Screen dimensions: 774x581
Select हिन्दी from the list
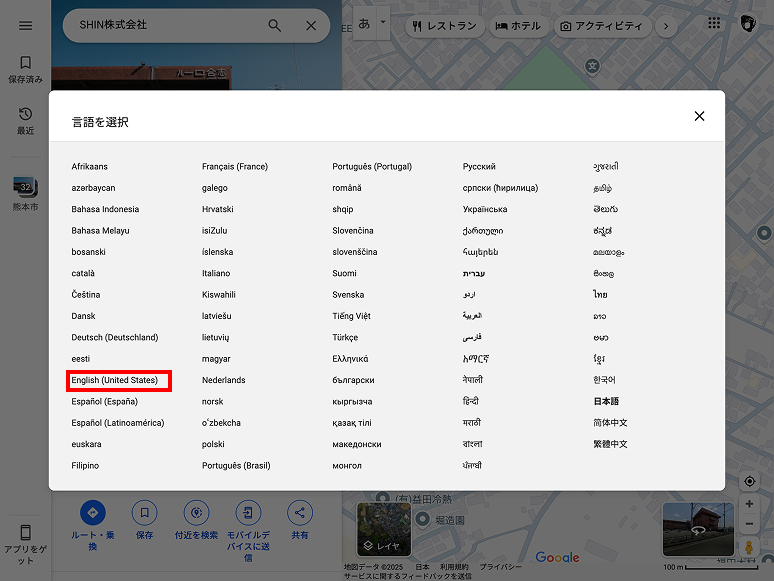pyautogui.click(x=470, y=401)
